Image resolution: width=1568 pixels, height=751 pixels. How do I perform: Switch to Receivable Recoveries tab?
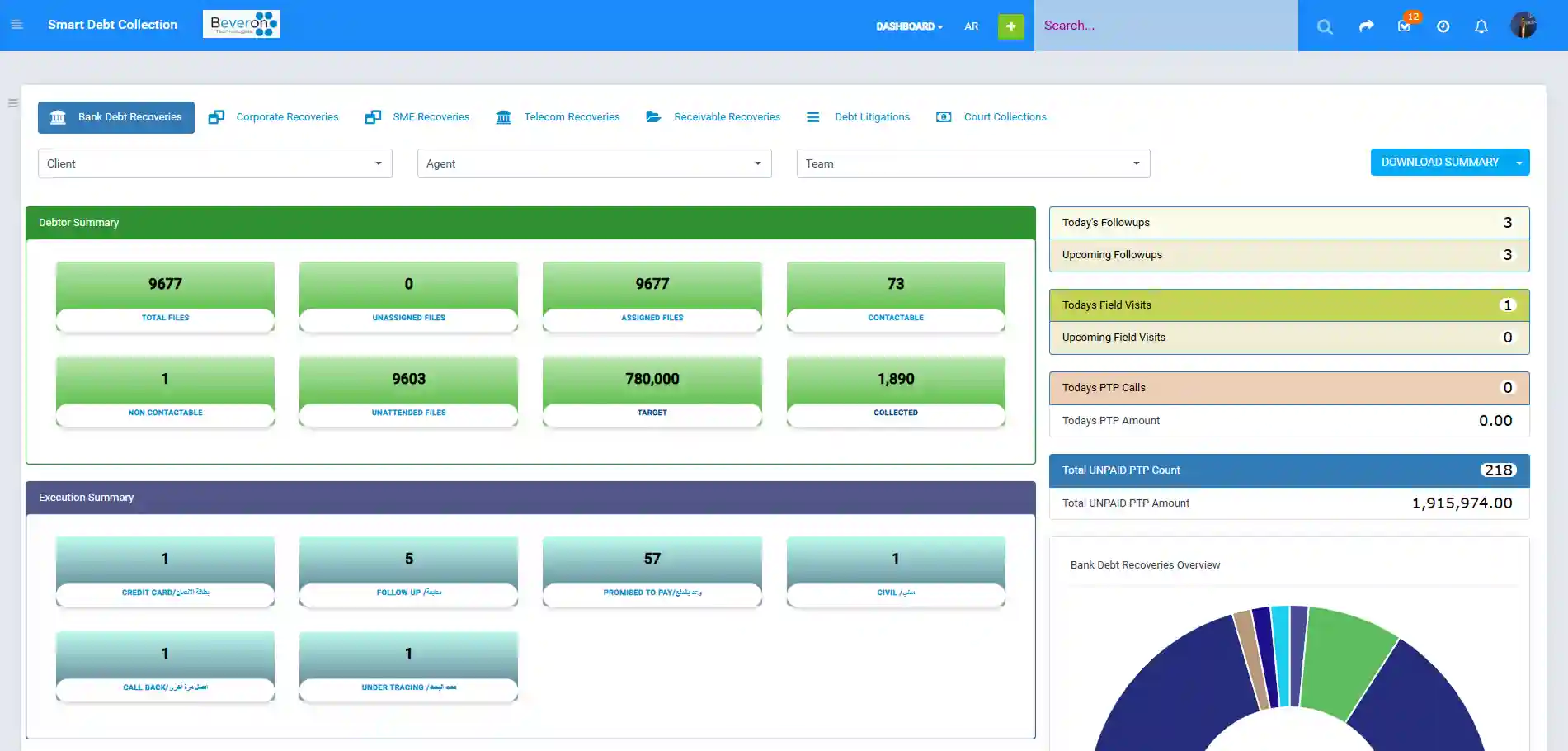[x=727, y=117]
